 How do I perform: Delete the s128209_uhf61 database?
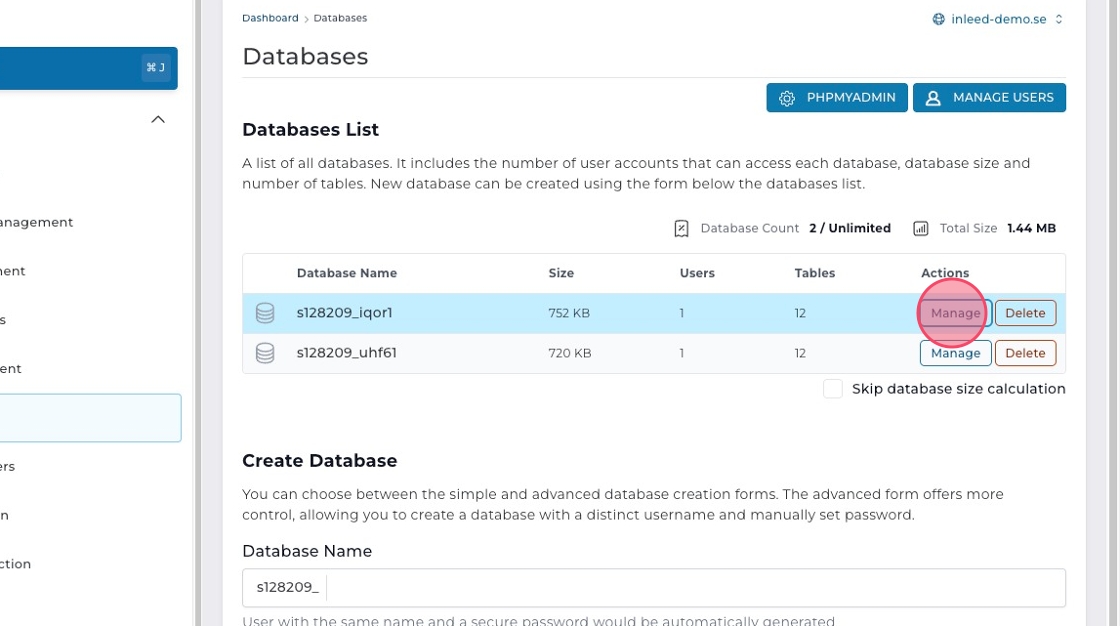point(1024,353)
